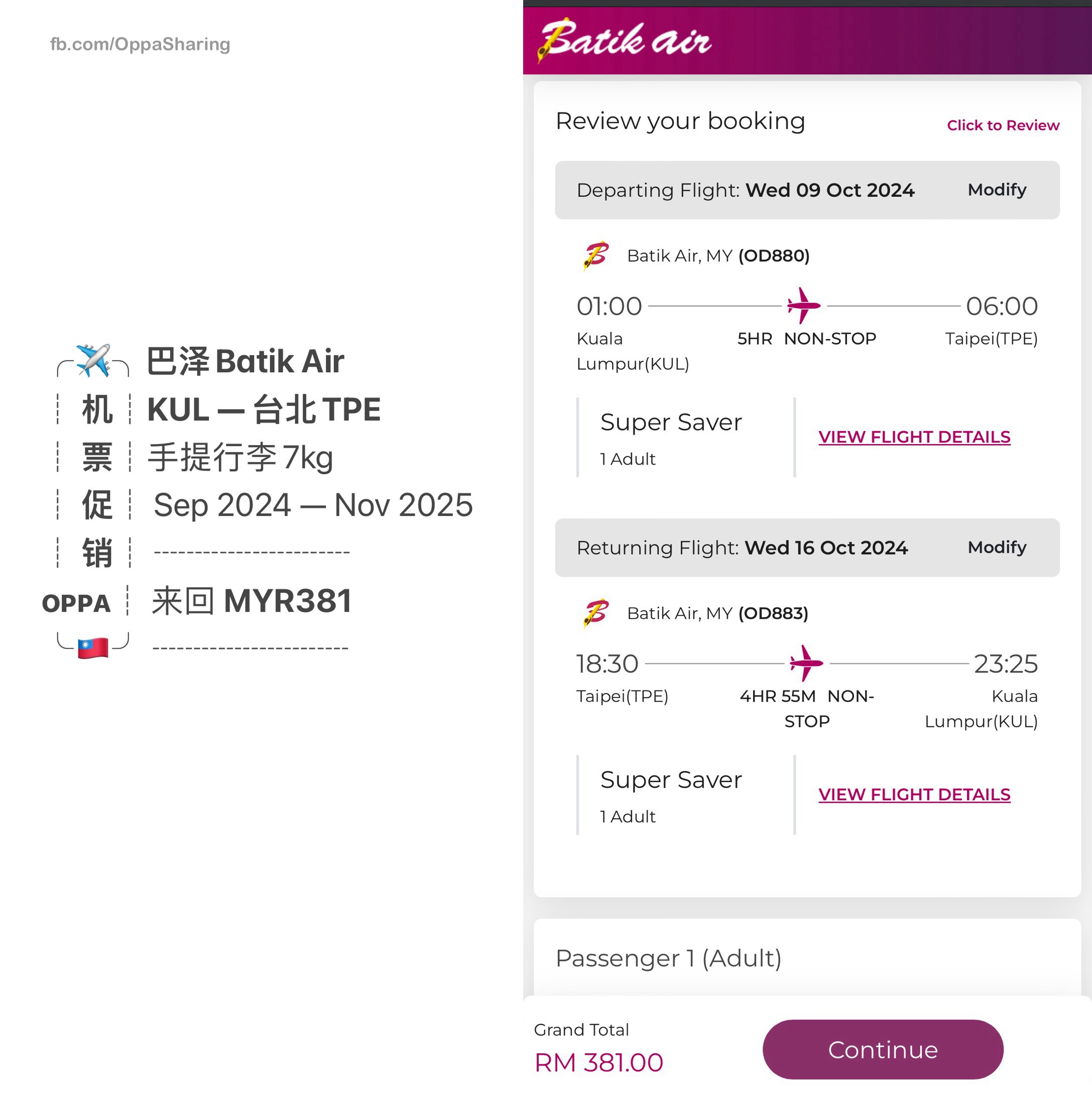Click the Batik Air OD880 airline logo

[596, 256]
